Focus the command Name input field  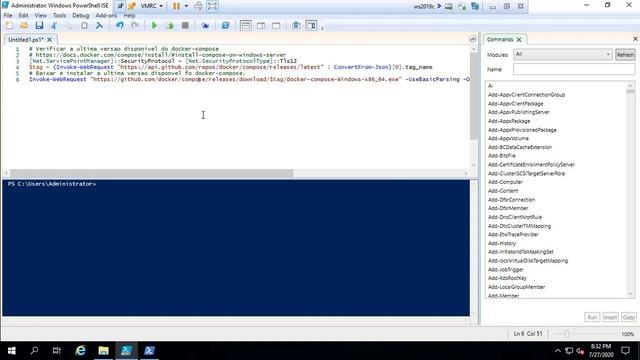coord(574,69)
